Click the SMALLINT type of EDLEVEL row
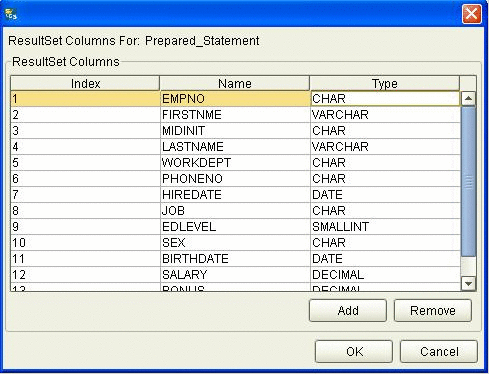489x374 pixels. [x=385, y=227]
